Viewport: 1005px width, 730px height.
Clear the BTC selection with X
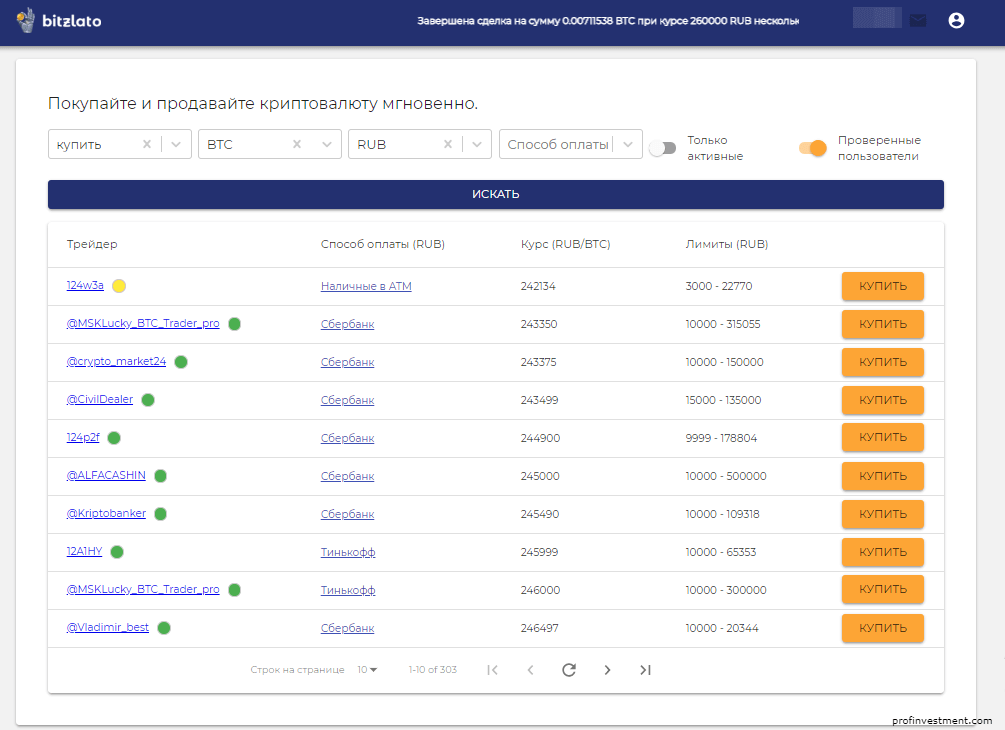[x=297, y=144]
